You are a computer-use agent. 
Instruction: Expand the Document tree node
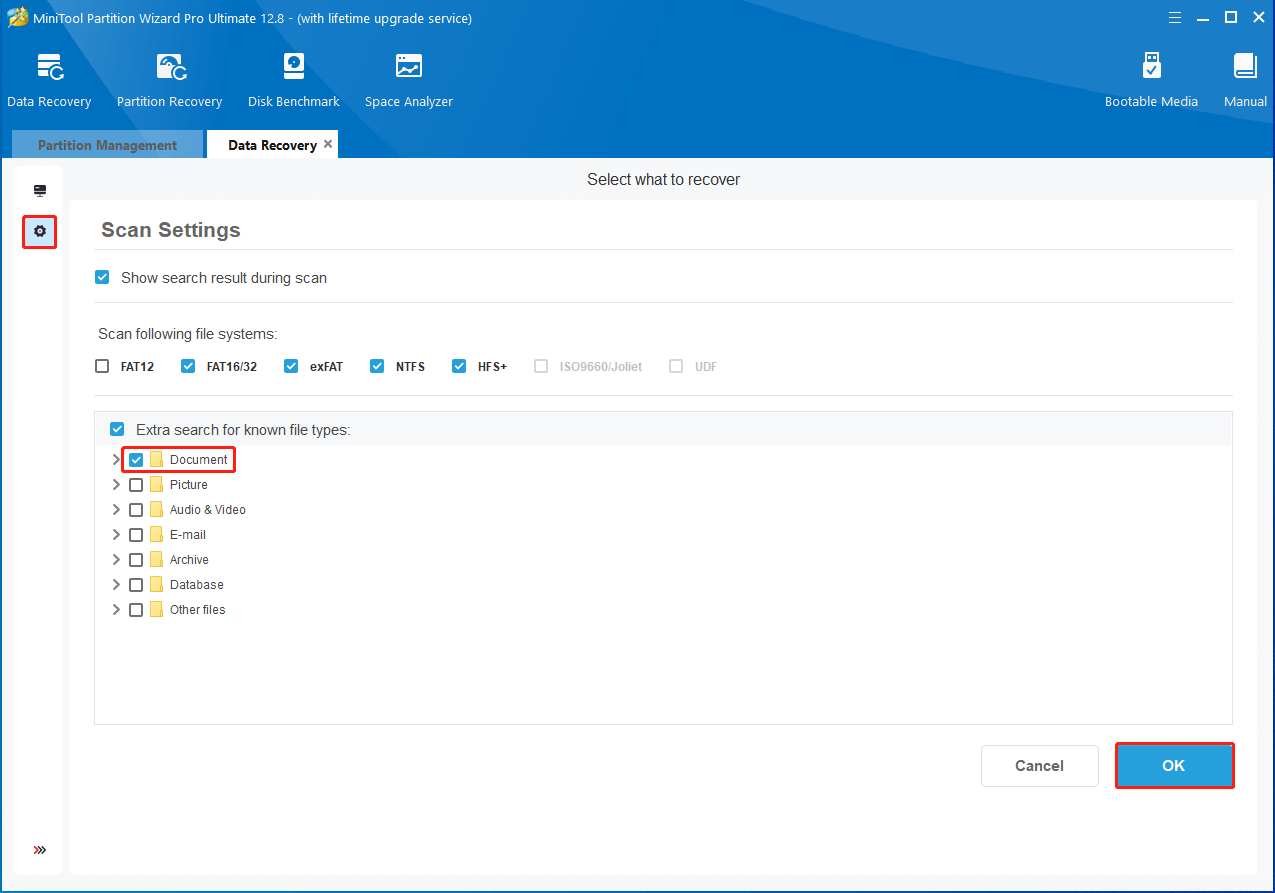coord(116,460)
